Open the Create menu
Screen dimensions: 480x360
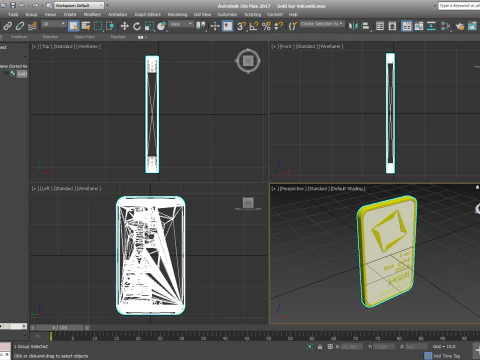click(70, 14)
